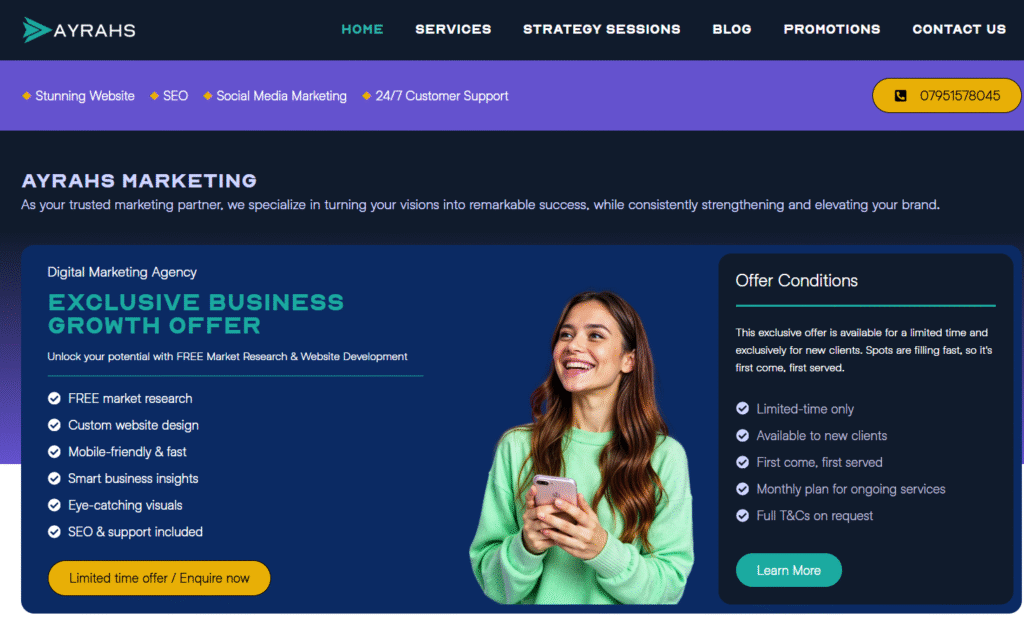Open the Blog navigation link
Image resolution: width=1024 pixels, height=622 pixels.
click(x=731, y=29)
